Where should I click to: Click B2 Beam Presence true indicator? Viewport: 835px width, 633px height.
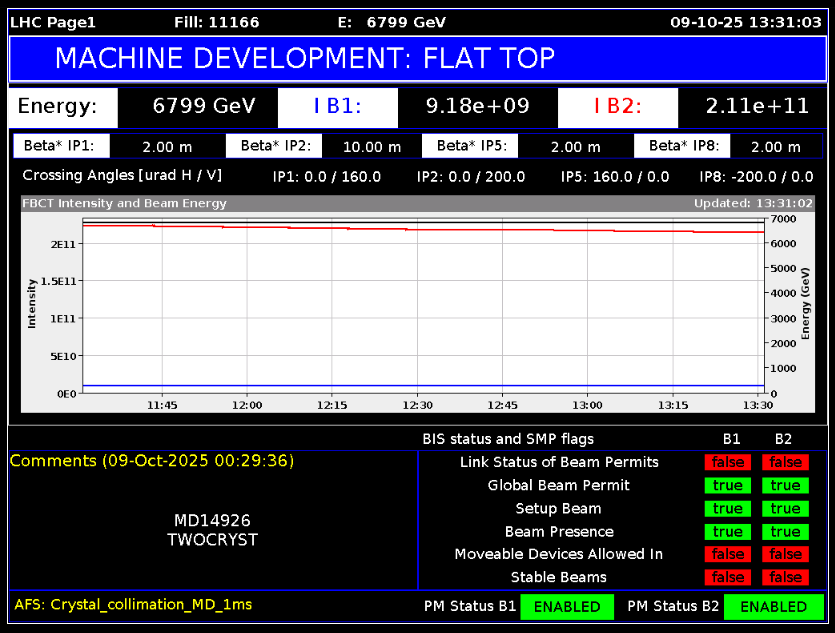[x=785, y=532]
